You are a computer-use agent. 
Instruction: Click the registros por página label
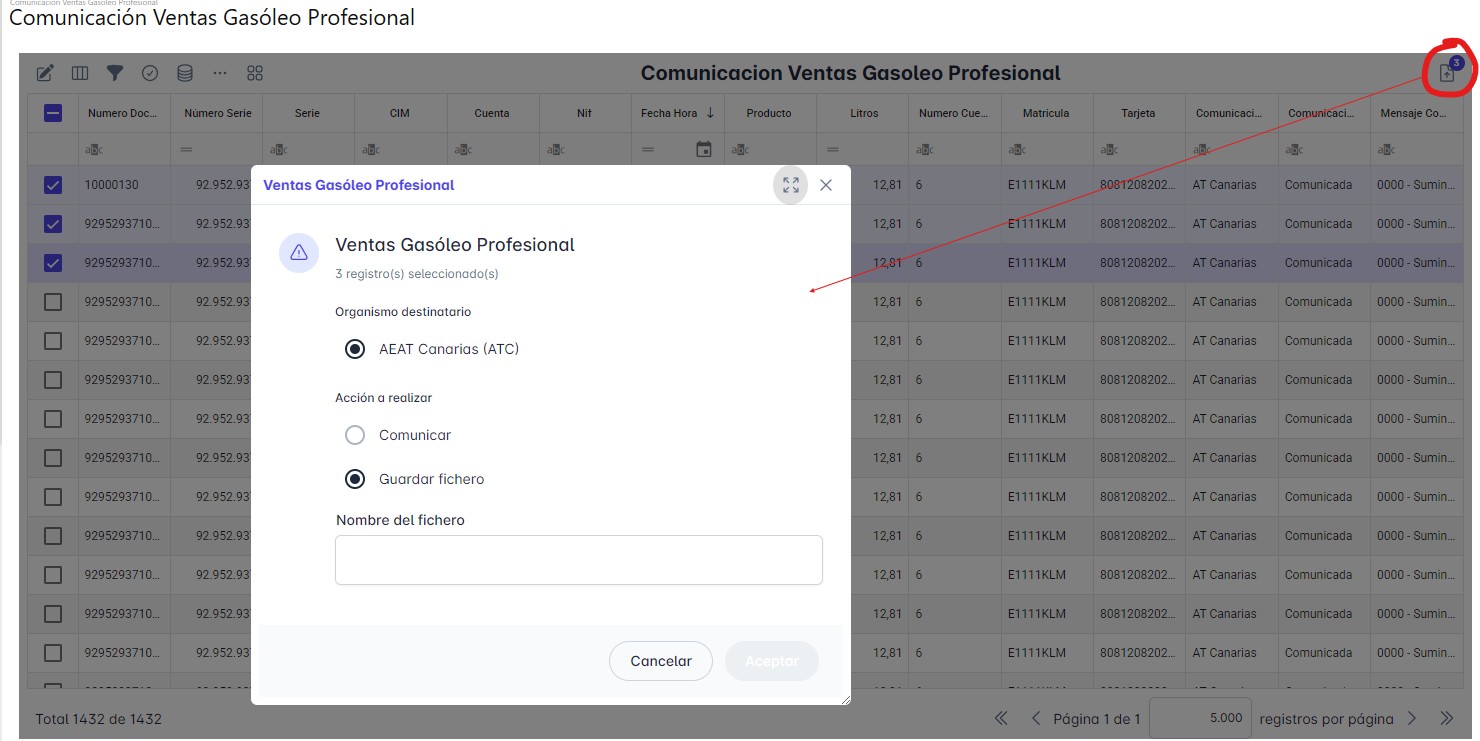(1326, 719)
